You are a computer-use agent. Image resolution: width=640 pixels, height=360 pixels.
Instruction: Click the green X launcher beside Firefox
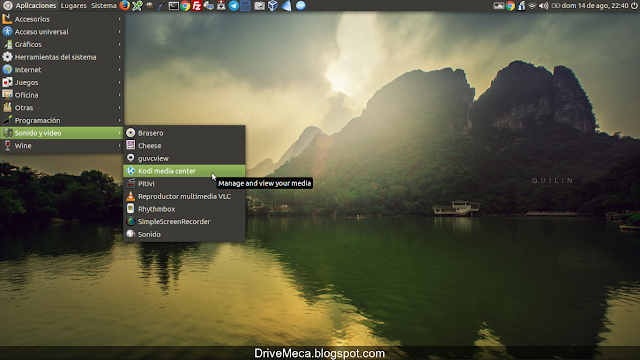[x=137, y=6]
